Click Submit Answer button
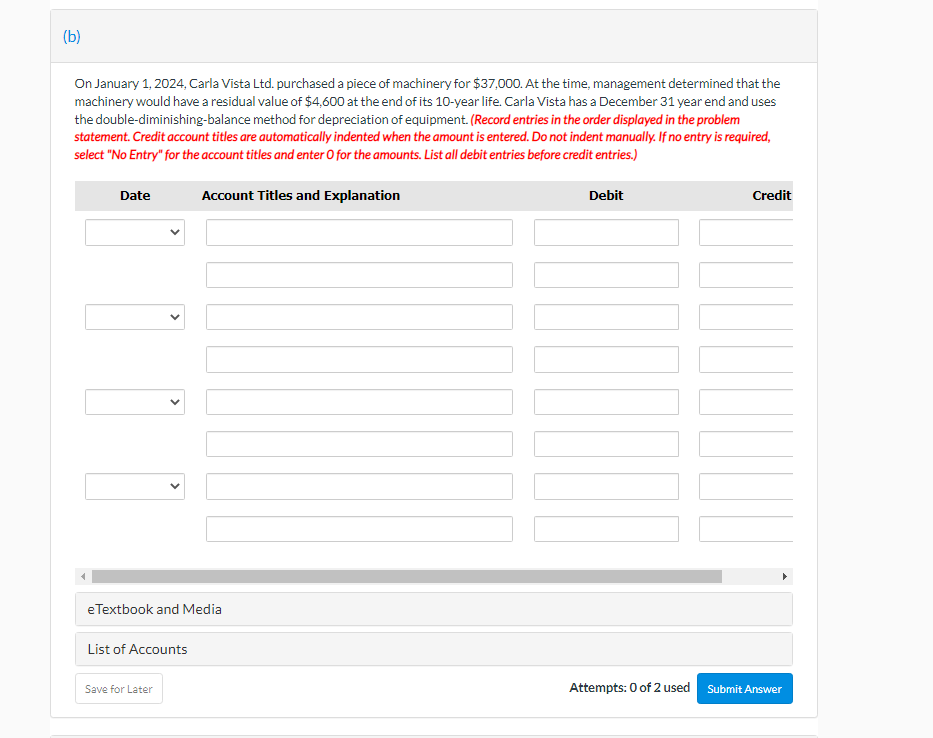This screenshot has height=738, width=933. tap(744, 689)
